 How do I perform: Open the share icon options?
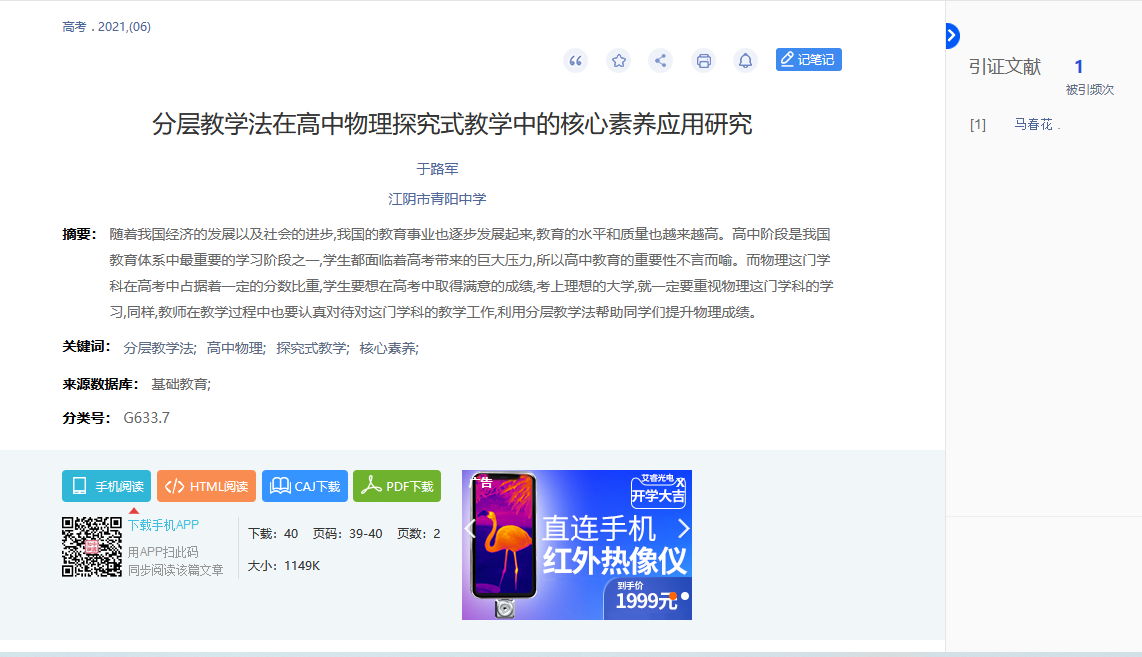point(660,61)
